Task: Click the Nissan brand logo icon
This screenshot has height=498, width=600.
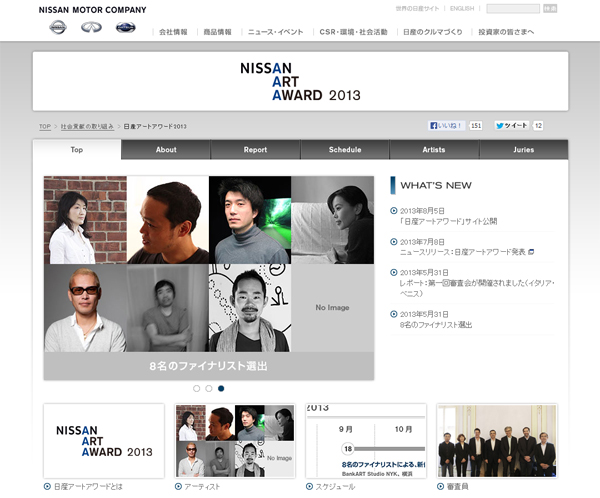Action: (58, 27)
